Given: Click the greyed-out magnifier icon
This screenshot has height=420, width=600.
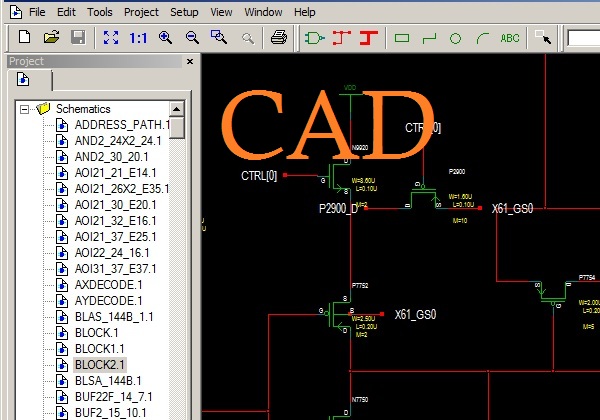Looking at the screenshot, I should click(248, 38).
